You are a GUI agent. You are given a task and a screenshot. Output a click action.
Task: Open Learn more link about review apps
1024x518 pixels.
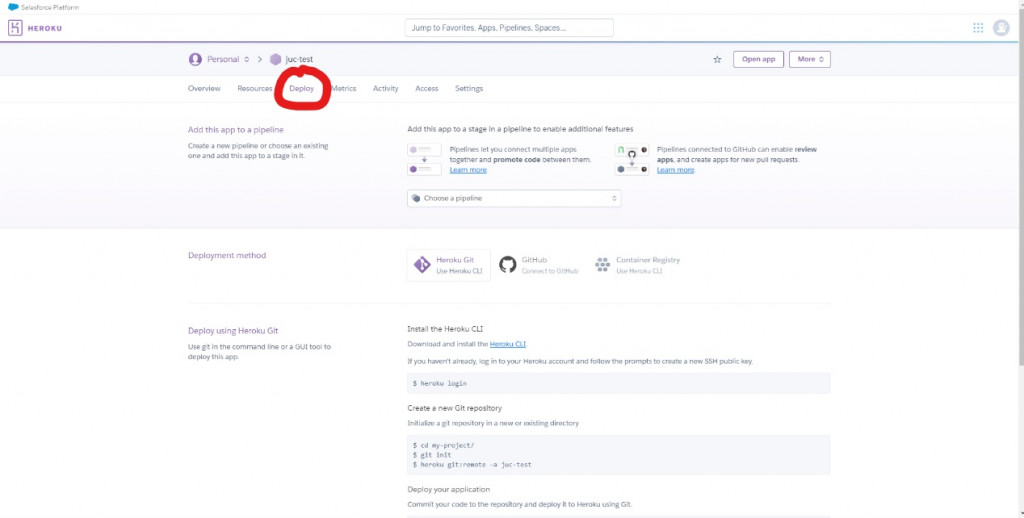click(675, 170)
